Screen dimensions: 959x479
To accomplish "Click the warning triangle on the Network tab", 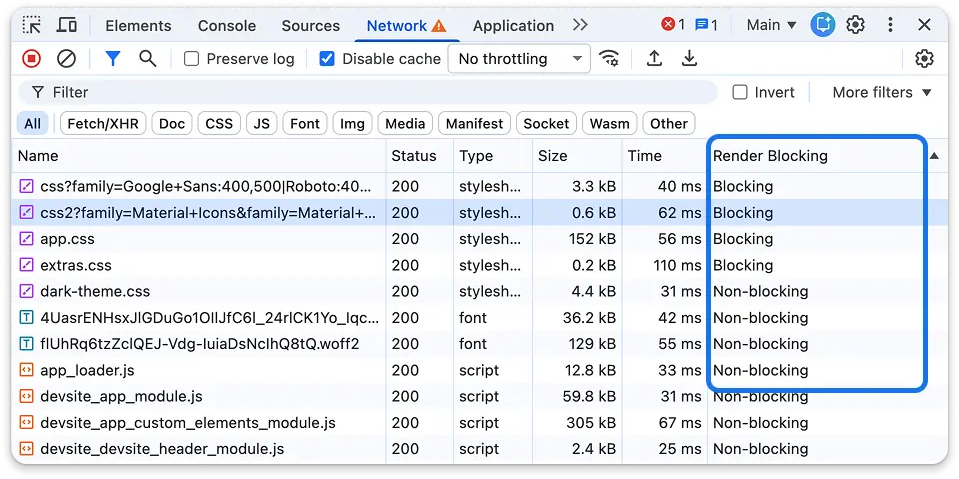I will pyautogui.click(x=439, y=26).
